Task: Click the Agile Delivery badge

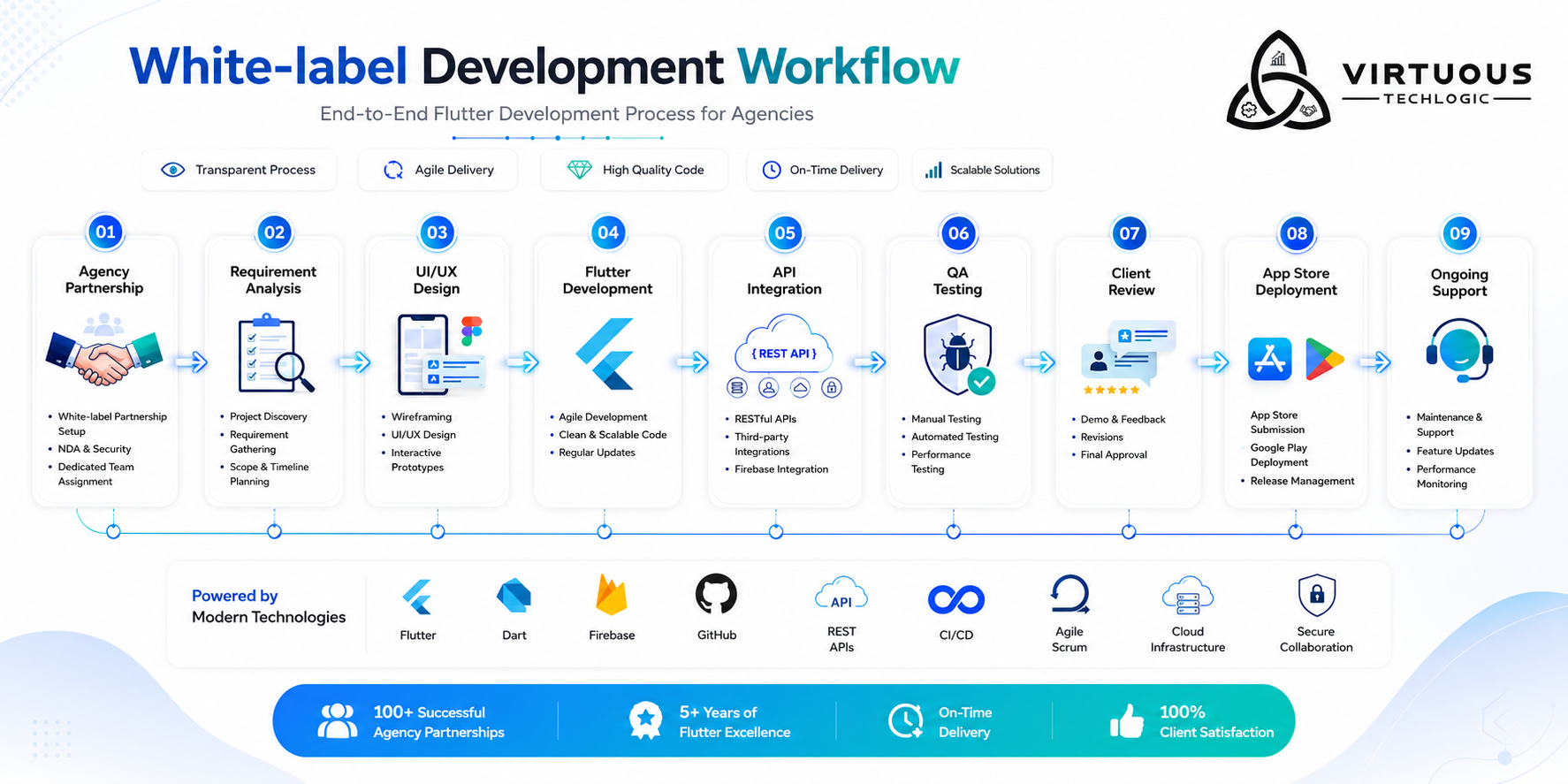Action: point(438,170)
